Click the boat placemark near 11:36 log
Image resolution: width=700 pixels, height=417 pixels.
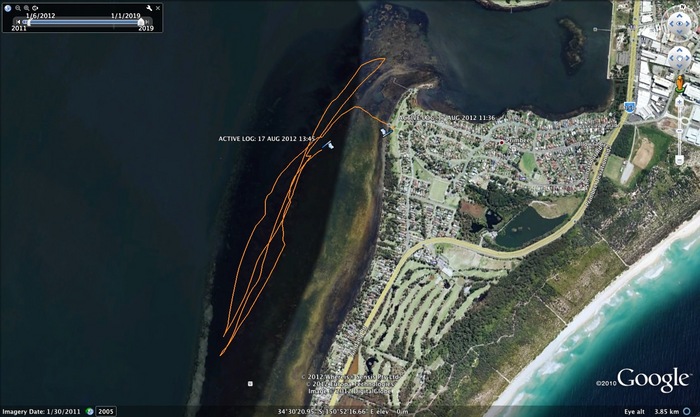[x=385, y=131]
